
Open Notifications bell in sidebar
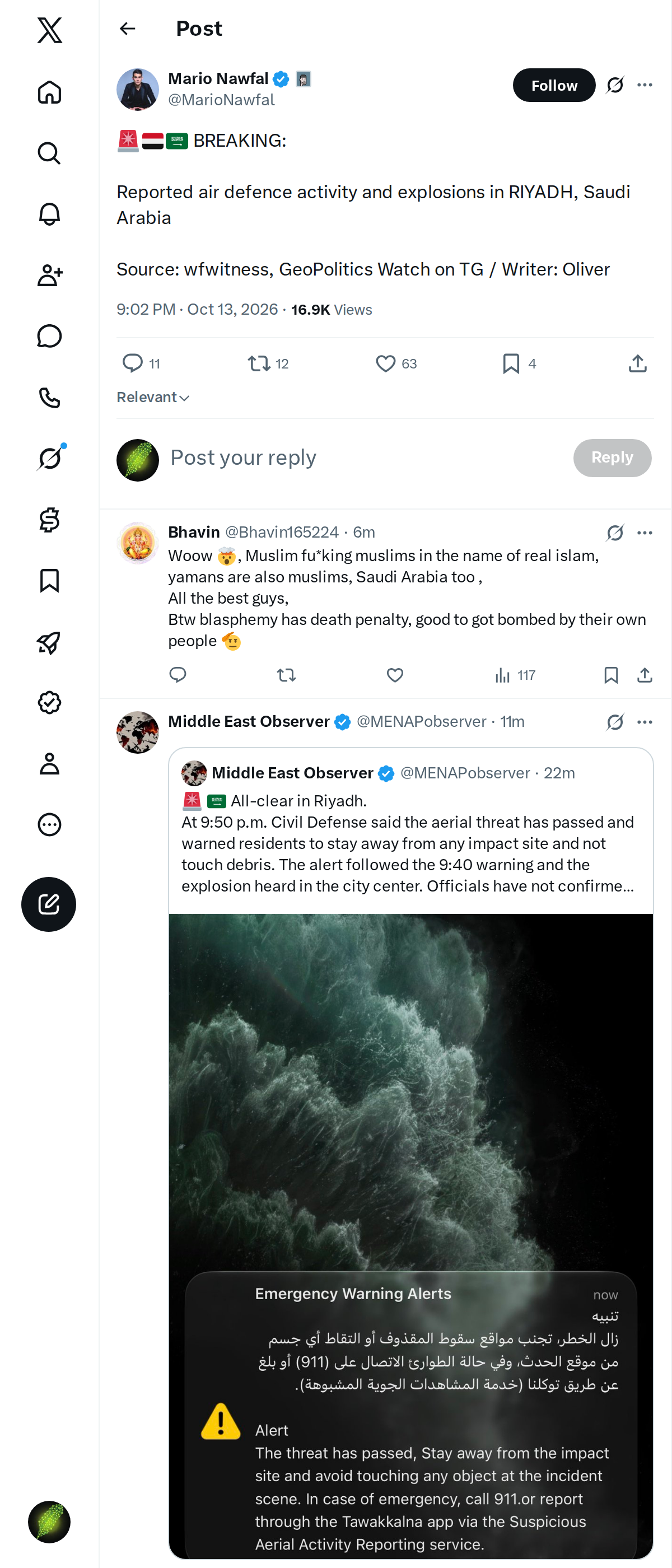[x=49, y=214]
